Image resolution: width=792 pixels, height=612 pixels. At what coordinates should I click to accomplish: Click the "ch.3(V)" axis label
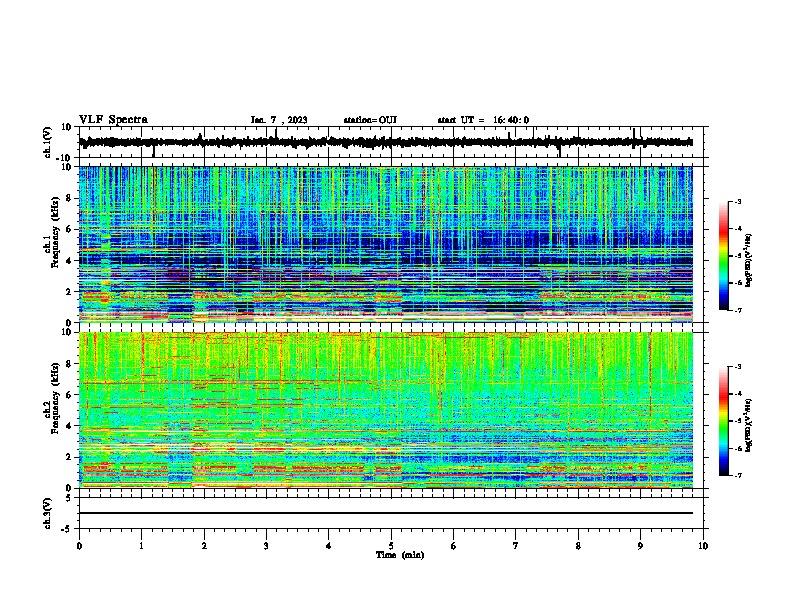pos(48,513)
